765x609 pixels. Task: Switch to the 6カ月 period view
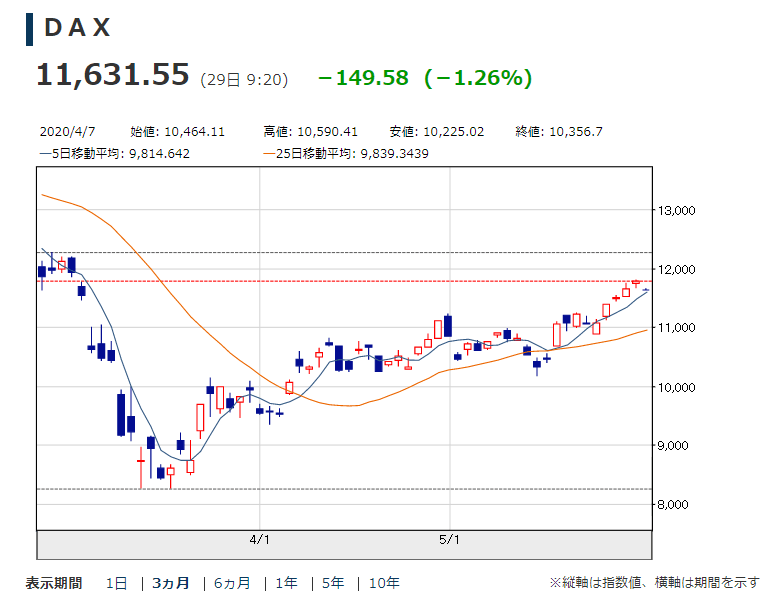click(x=230, y=584)
